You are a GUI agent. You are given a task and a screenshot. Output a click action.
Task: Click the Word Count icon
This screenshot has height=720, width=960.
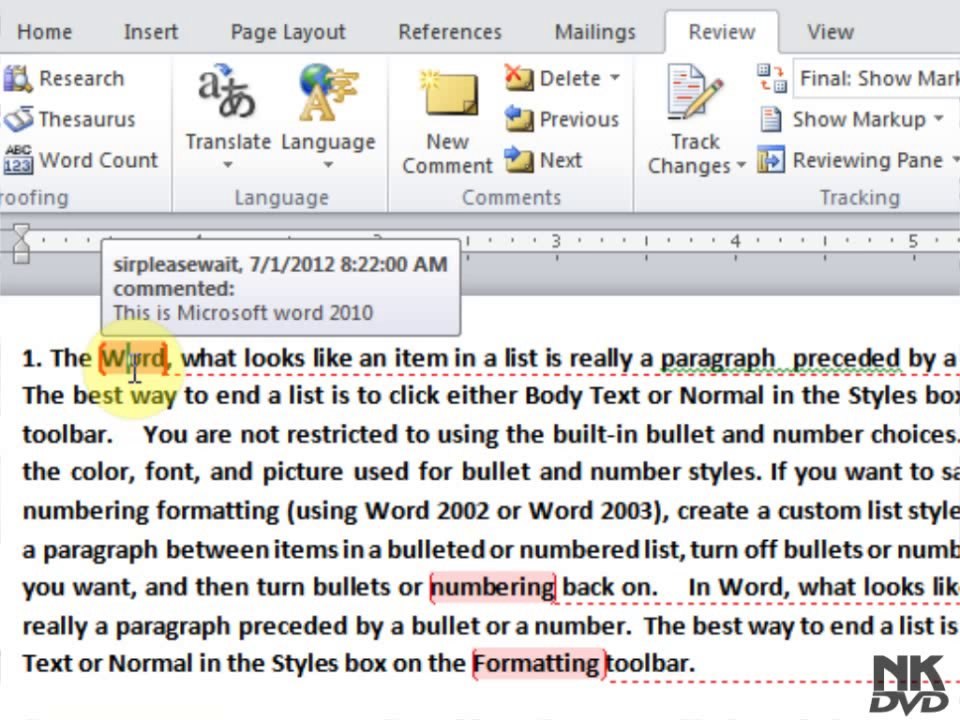pyautogui.click(x=18, y=160)
